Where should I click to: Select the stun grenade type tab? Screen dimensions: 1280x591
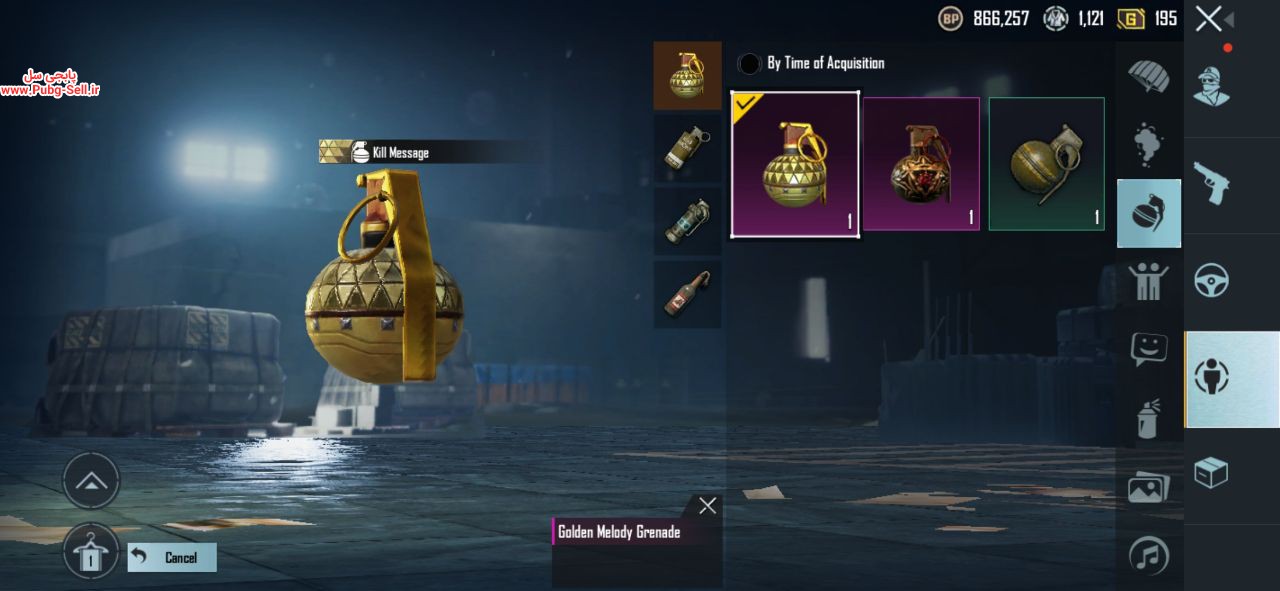(687, 221)
